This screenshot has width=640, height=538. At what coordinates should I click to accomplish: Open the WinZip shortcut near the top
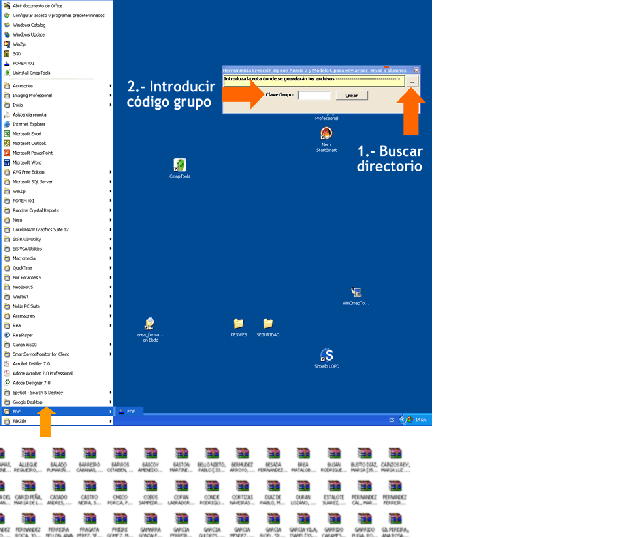pos(22,44)
